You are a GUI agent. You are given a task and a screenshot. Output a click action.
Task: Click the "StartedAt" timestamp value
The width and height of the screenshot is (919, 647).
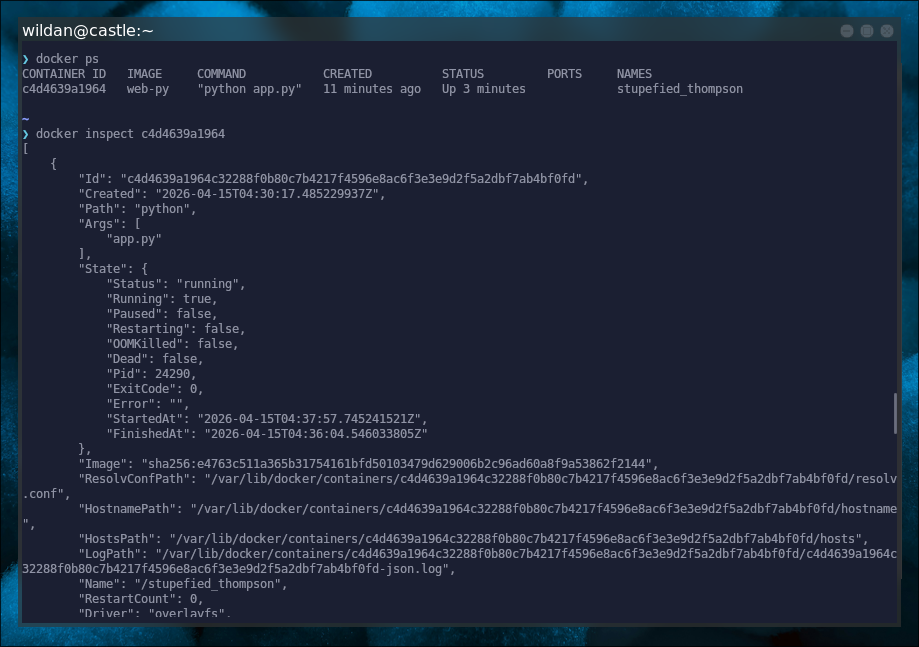pyautogui.click(x=312, y=419)
